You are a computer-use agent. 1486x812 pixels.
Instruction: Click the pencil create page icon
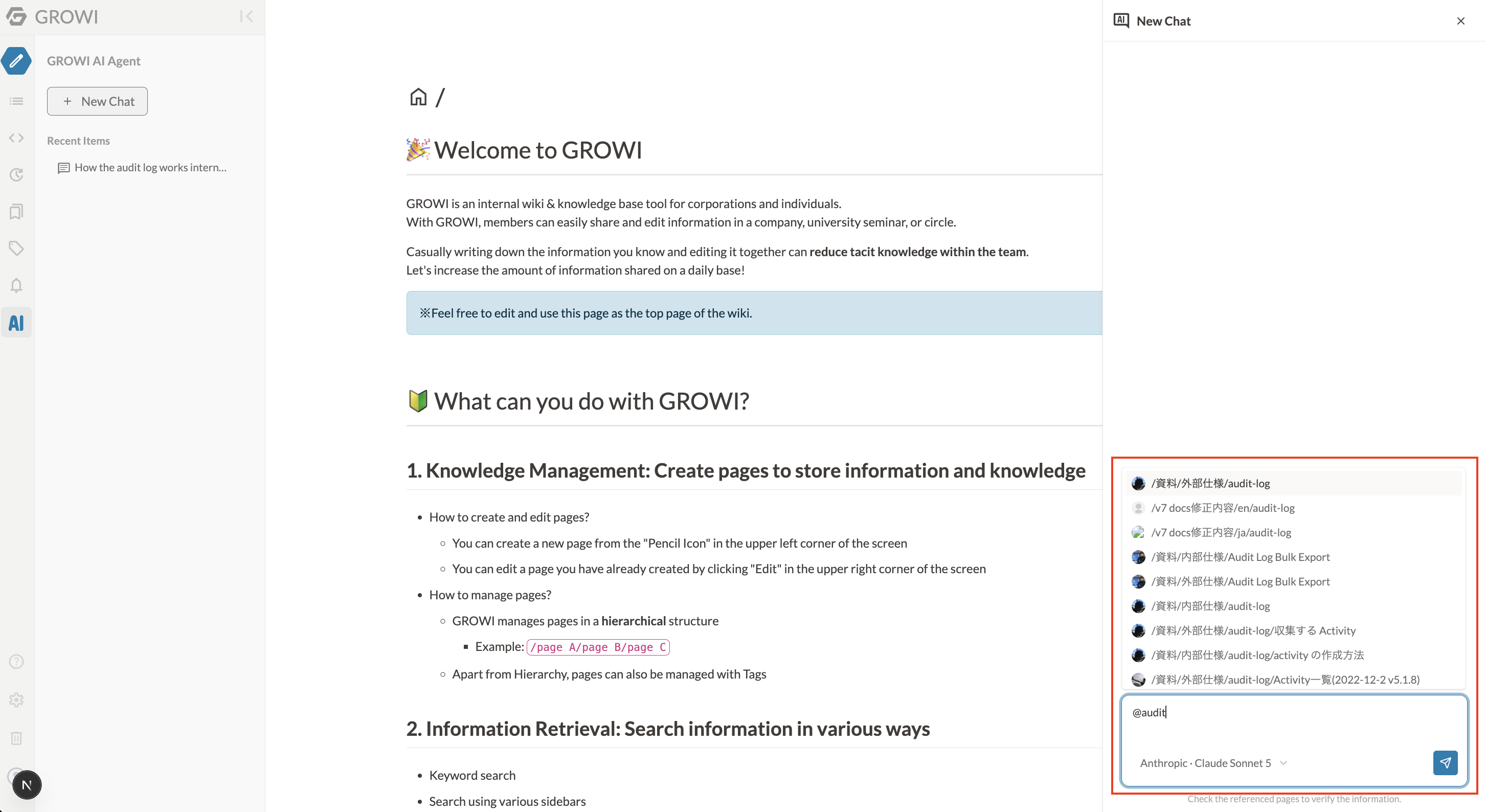coord(16,60)
